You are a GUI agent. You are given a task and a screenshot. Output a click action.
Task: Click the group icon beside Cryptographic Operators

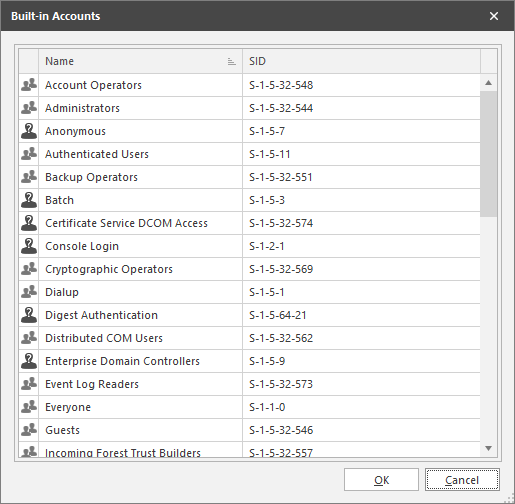coord(29,269)
